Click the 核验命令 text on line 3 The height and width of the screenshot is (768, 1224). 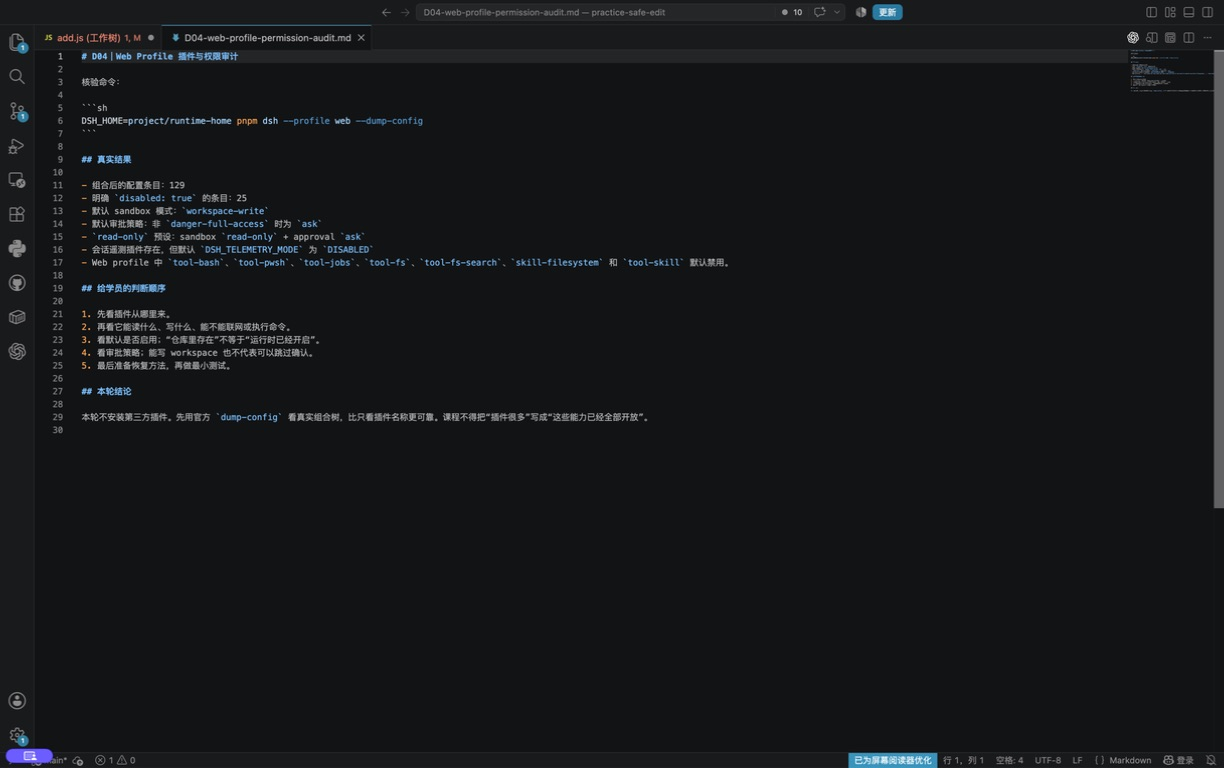click(101, 82)
